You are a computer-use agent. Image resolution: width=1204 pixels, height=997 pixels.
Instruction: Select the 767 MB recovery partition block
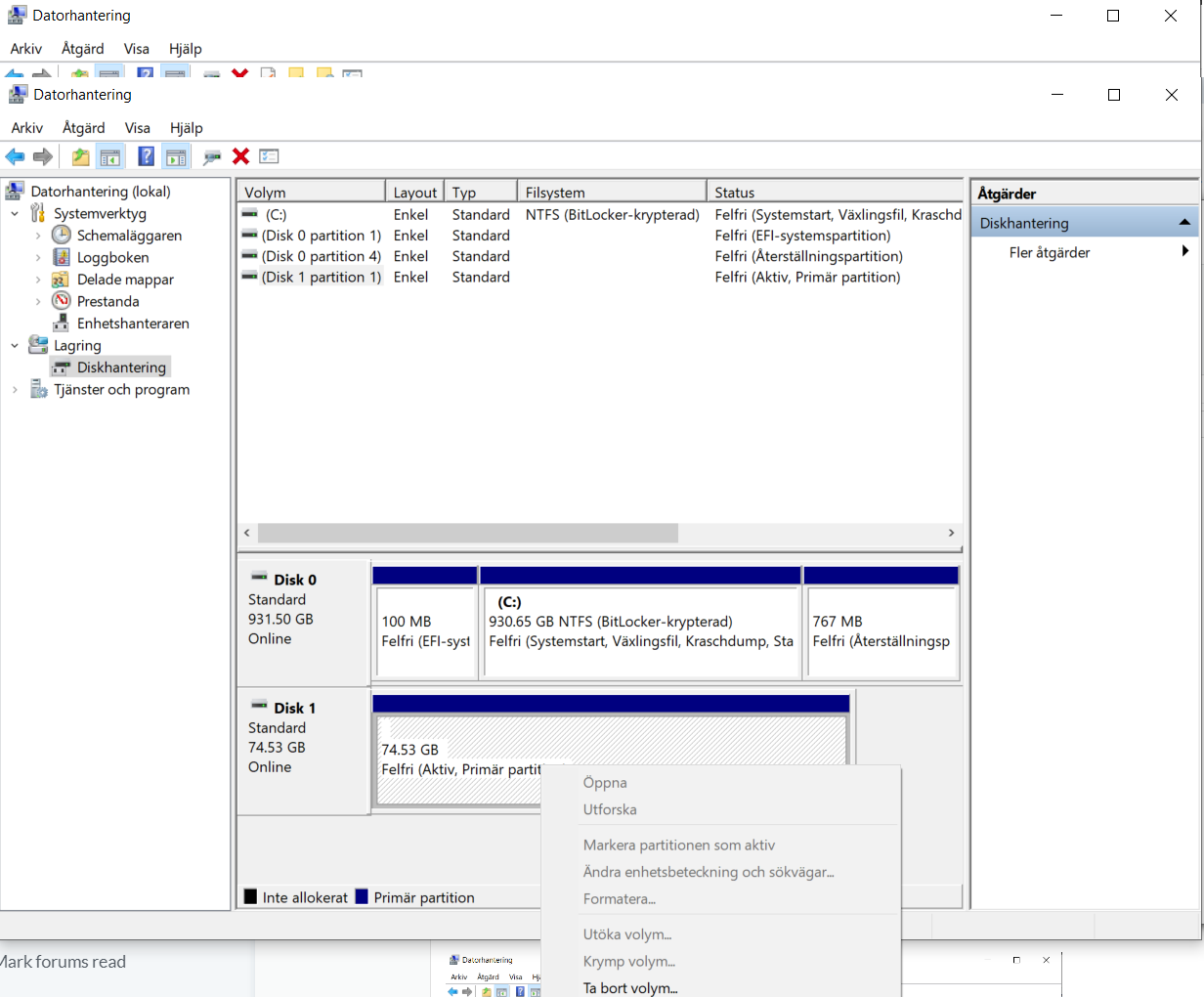pyautogui.click(x=881, y=624)
